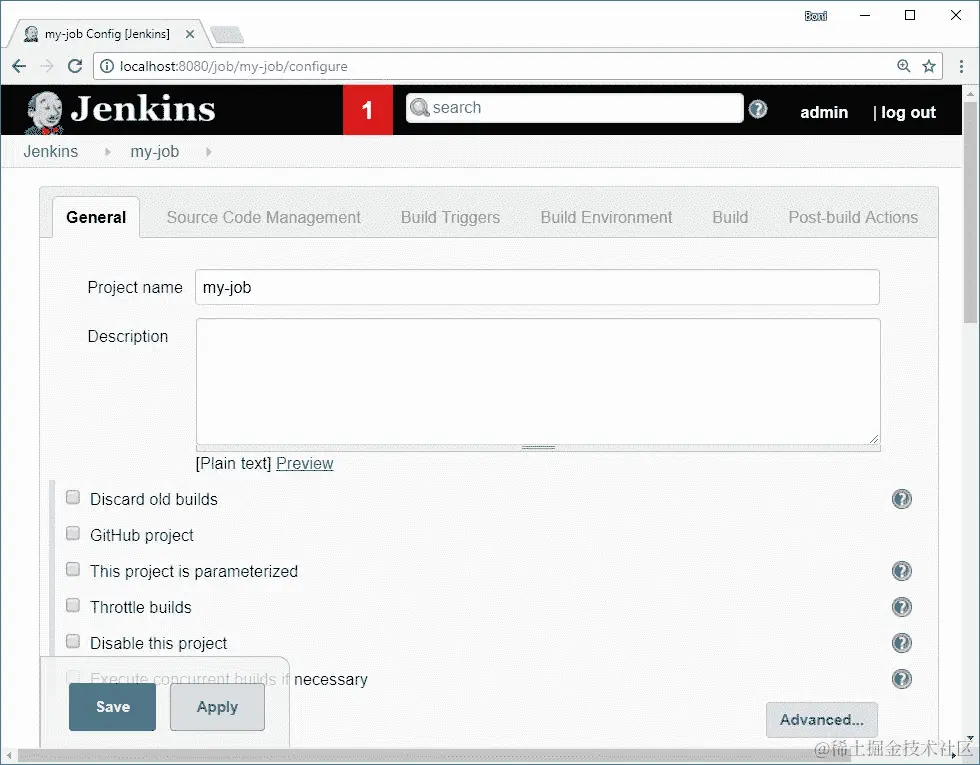Open the Chrome three-dot menu
This screenshot has width=980, height=765.
961,66
